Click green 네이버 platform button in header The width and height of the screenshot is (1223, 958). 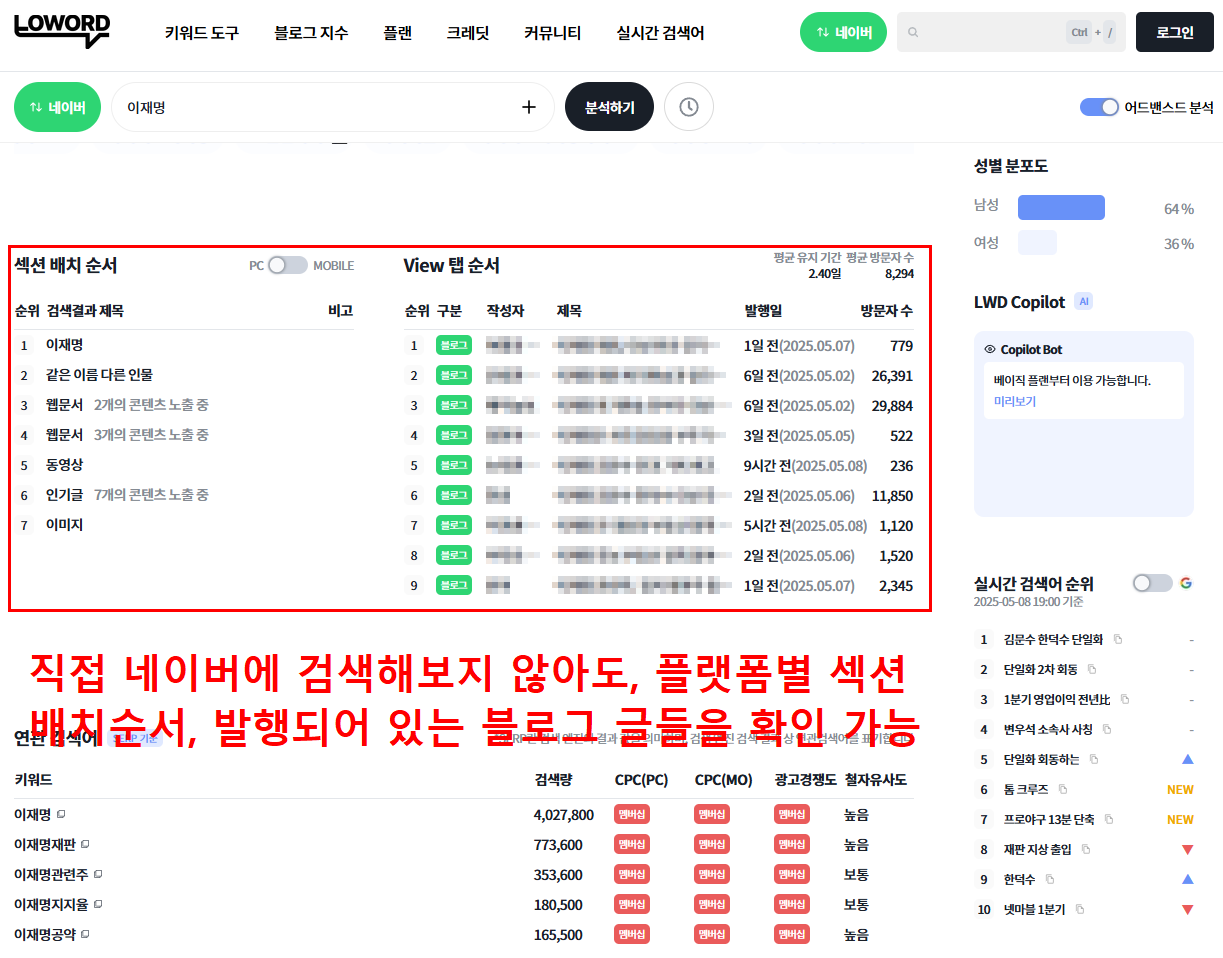point(843,32)
